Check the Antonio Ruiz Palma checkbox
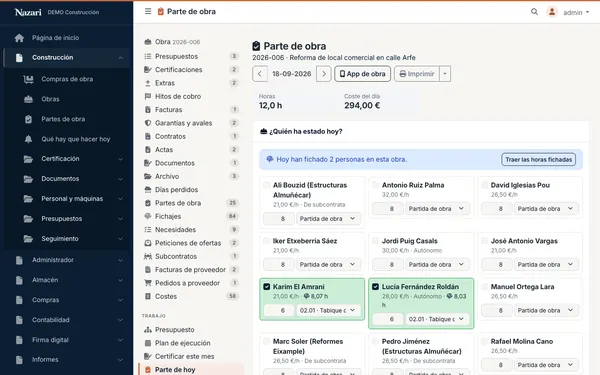Screen dimensions: 600x375 point(375,185)
